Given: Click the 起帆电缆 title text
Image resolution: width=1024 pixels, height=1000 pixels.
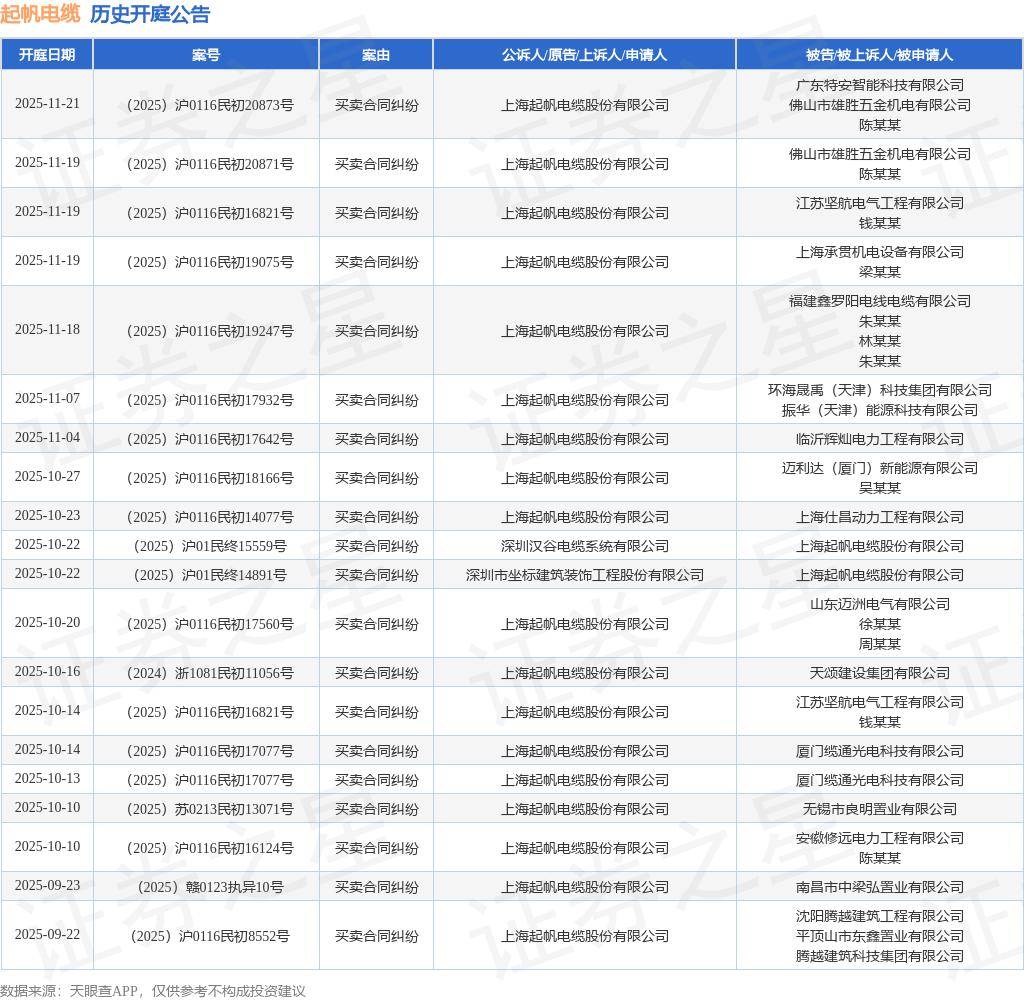Looking at the screenshot, I should coord(40,14).
